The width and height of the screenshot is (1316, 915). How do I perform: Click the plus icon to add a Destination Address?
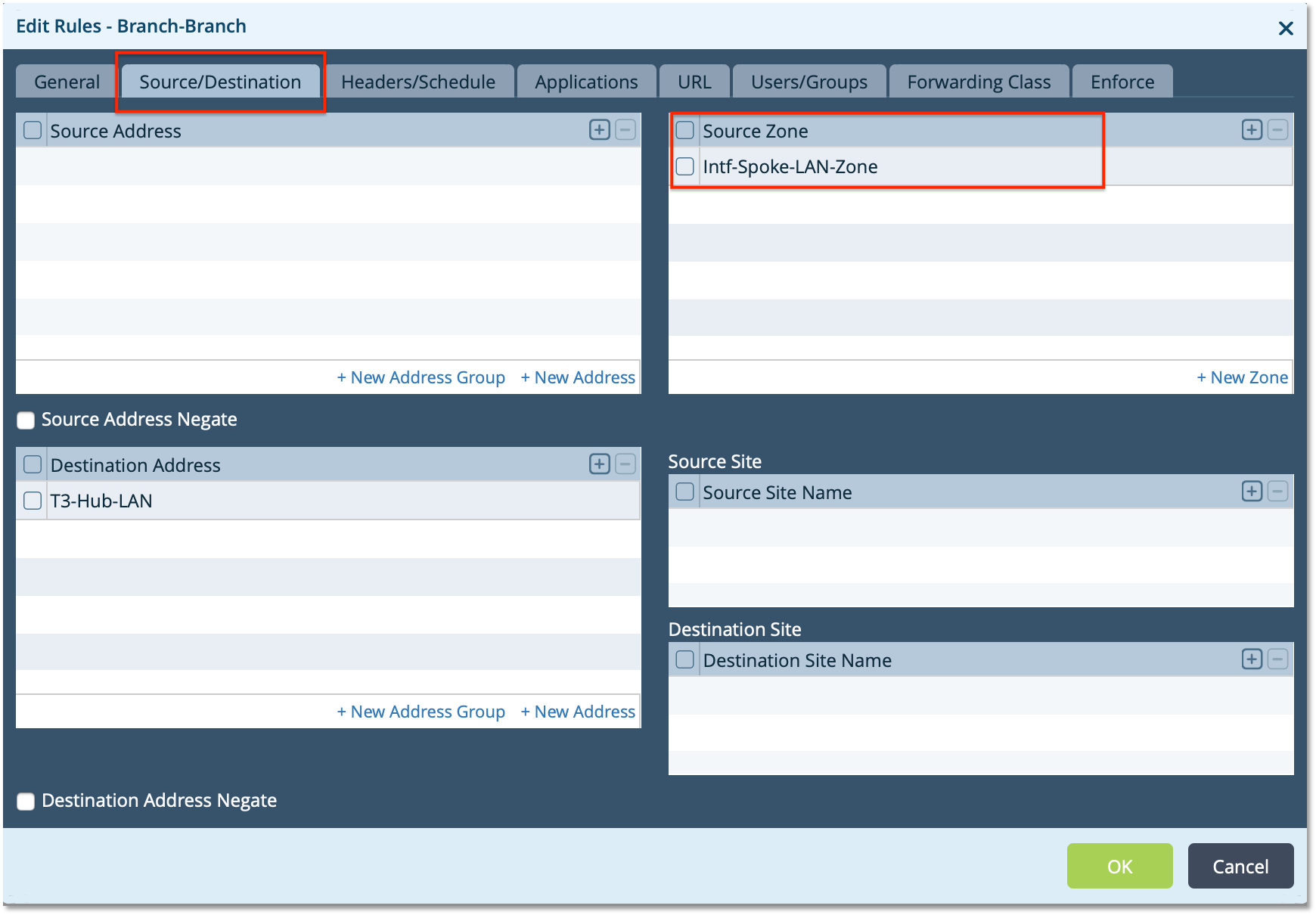coord(598,464)
